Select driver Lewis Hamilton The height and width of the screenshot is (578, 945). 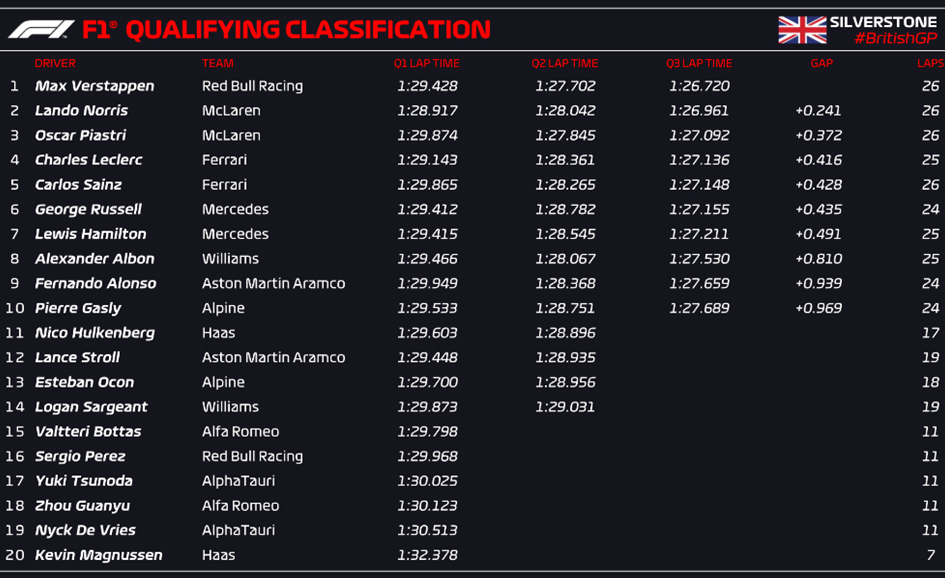click(90, 234)
